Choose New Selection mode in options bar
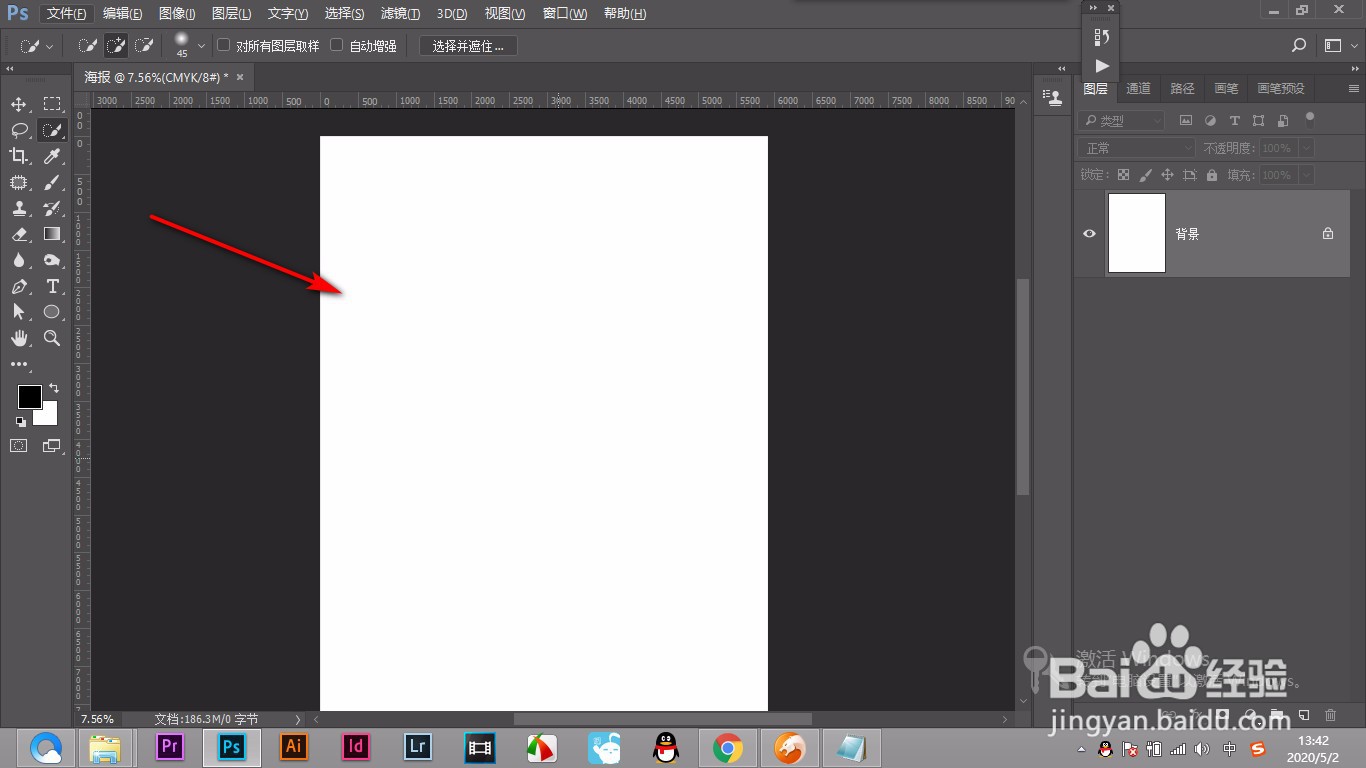Screen dimensions: 1366x768 click(x=88, y=46)
